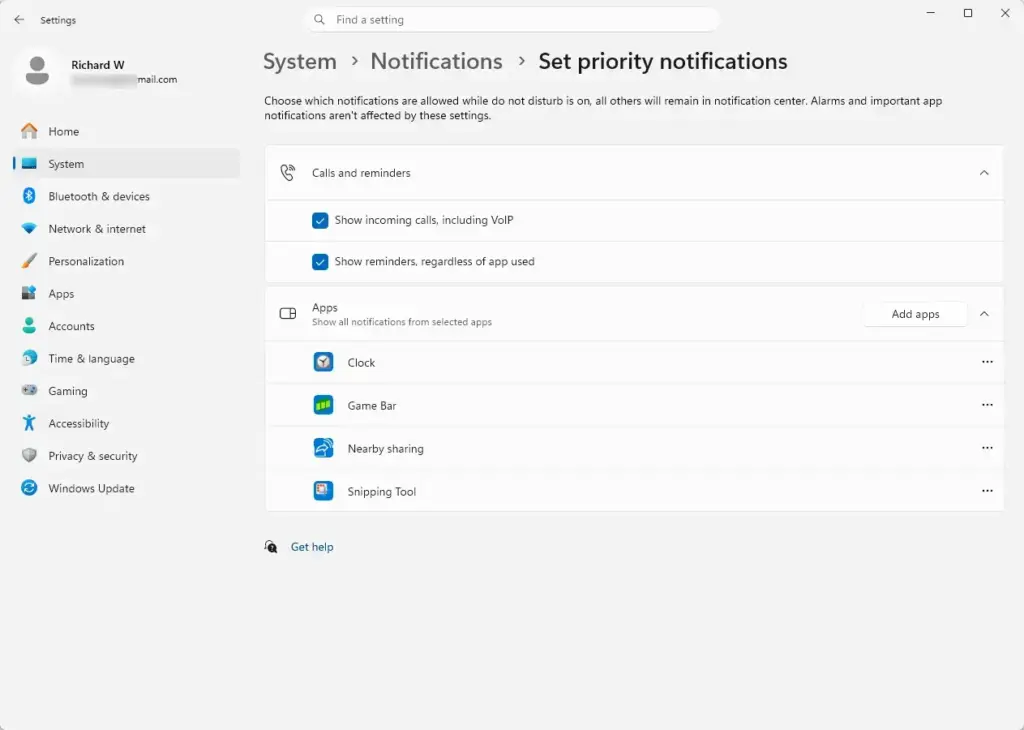Click the Nearby sharing app icon
1024x730 pixels.
click(323, 449)
